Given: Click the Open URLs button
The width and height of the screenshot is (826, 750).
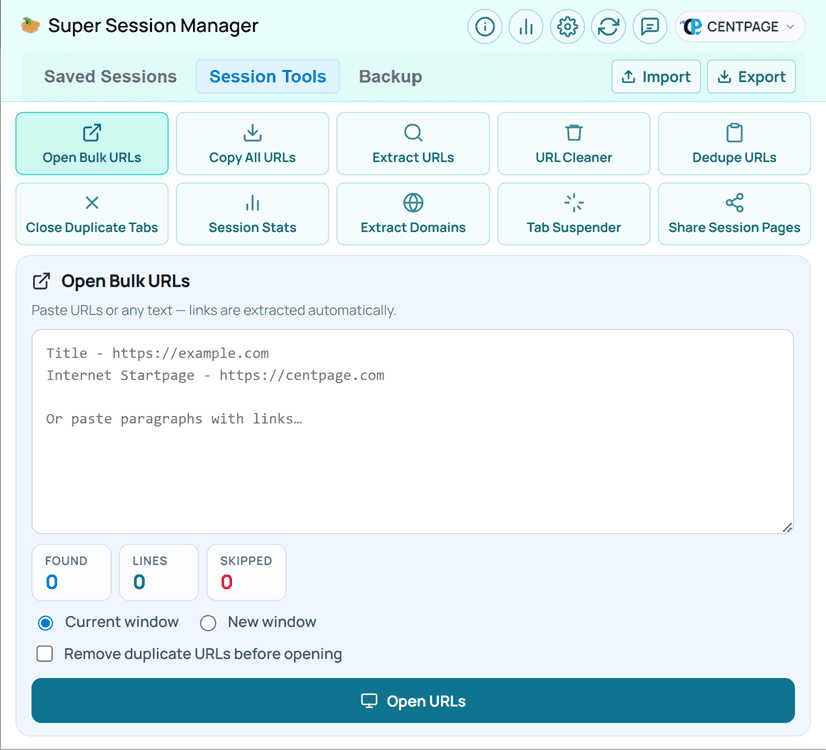Looking at the screenshot, I should [x=413, y=700].
